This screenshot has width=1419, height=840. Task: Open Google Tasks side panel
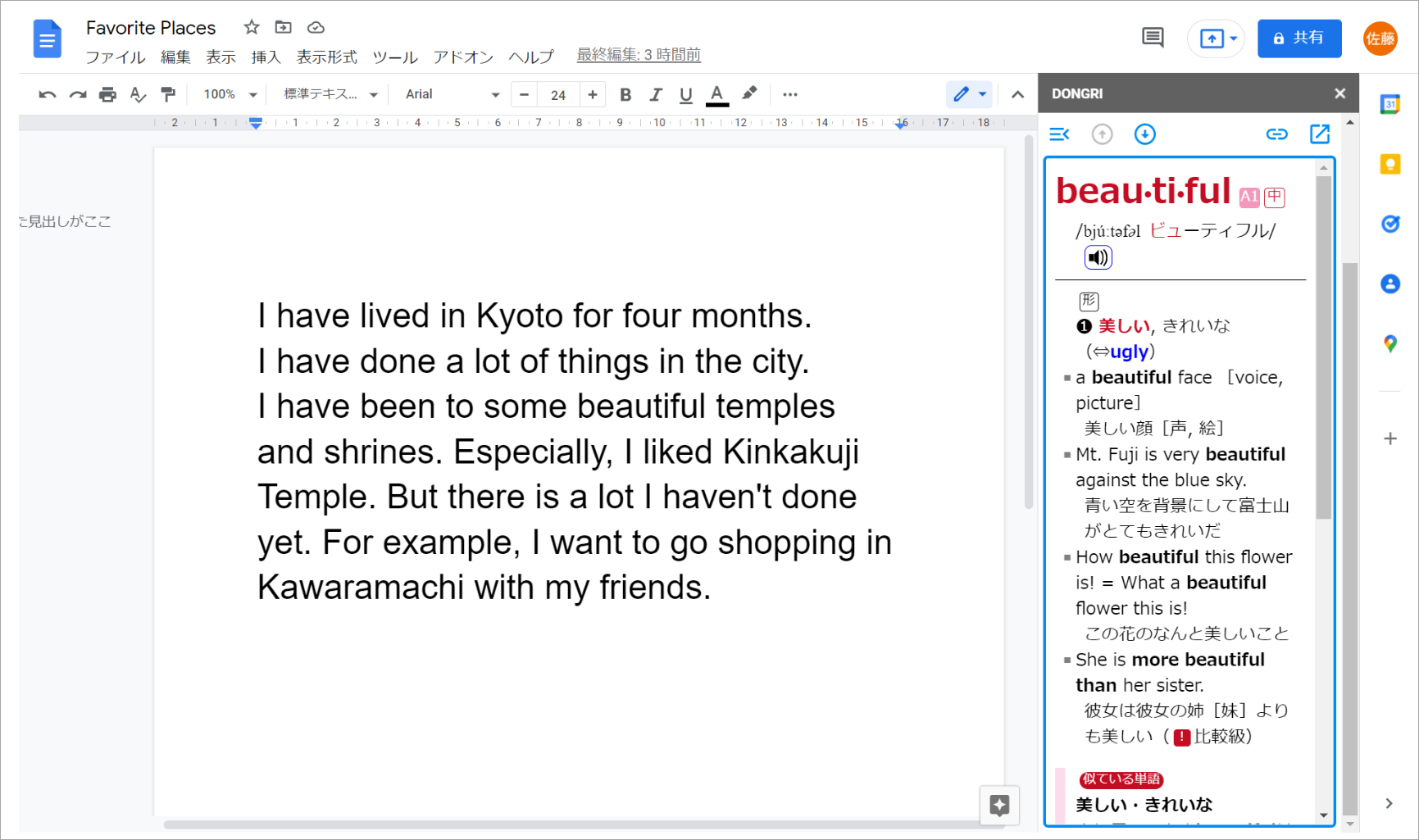(x=1390, y=224)
